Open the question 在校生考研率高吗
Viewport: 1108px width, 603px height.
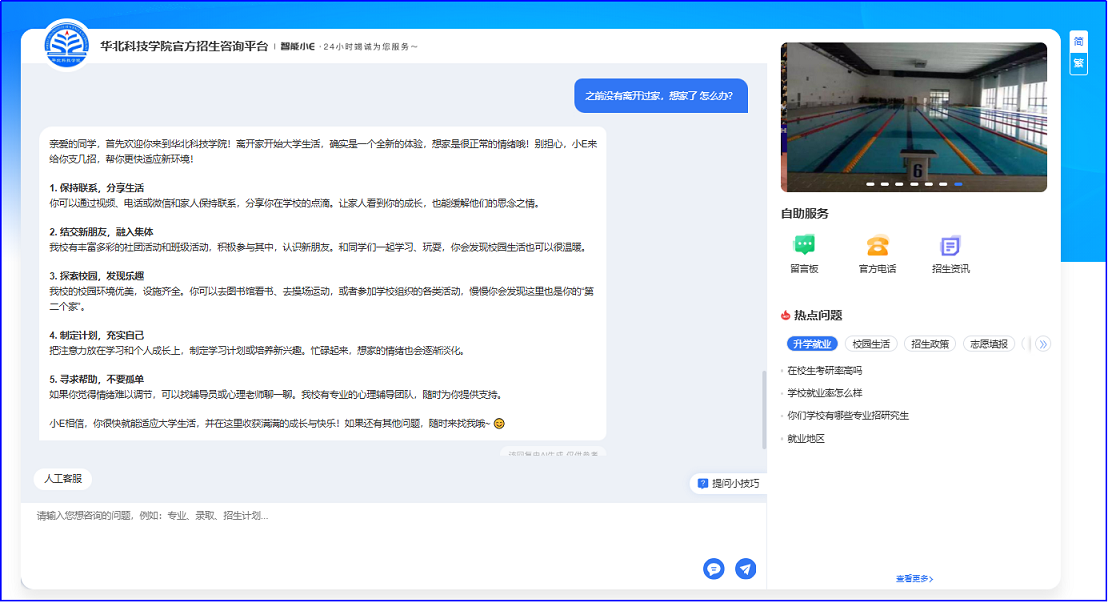tap(824, 370)
